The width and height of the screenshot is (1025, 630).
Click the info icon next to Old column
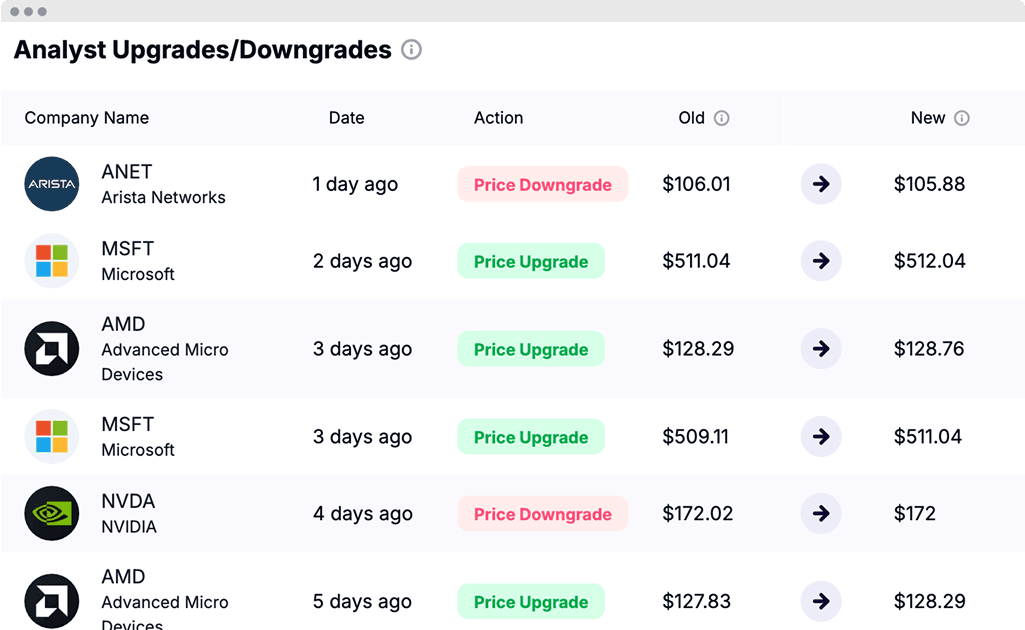coord(721,118)
